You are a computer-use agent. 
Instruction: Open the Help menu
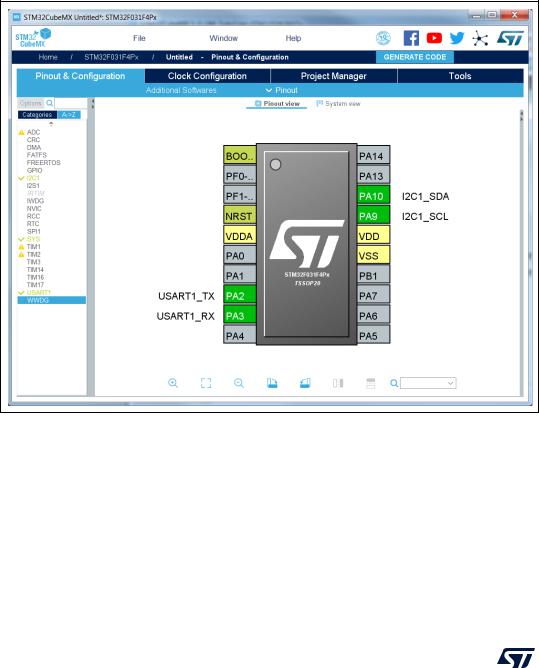click(293, 38)
